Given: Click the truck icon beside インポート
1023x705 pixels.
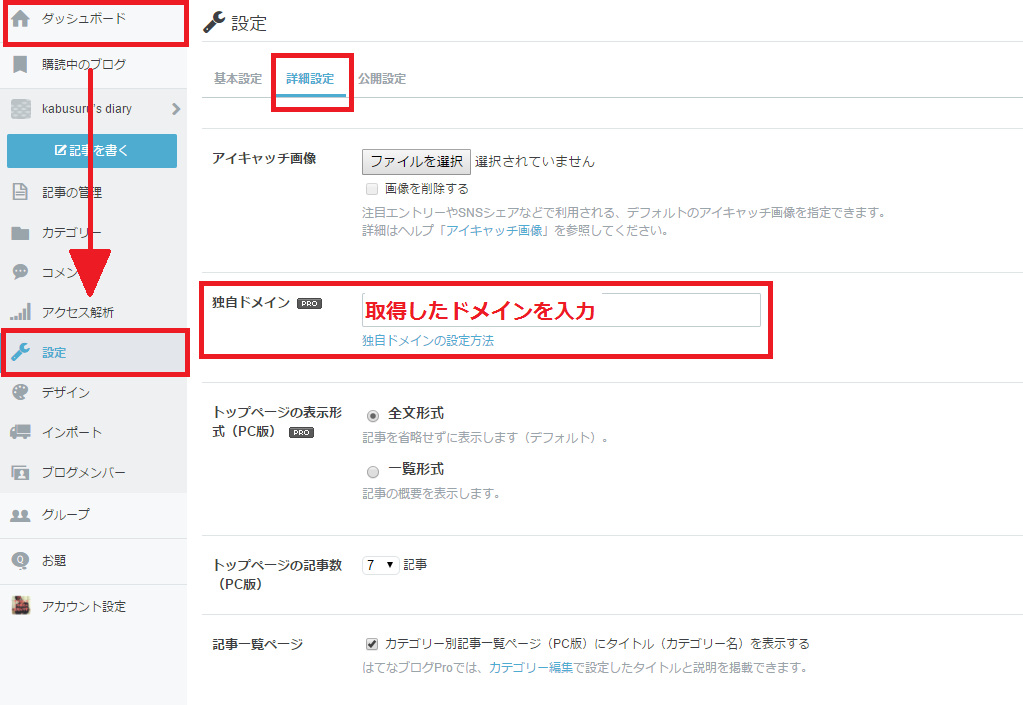Looking at the screenshot, I should point(20,432).
